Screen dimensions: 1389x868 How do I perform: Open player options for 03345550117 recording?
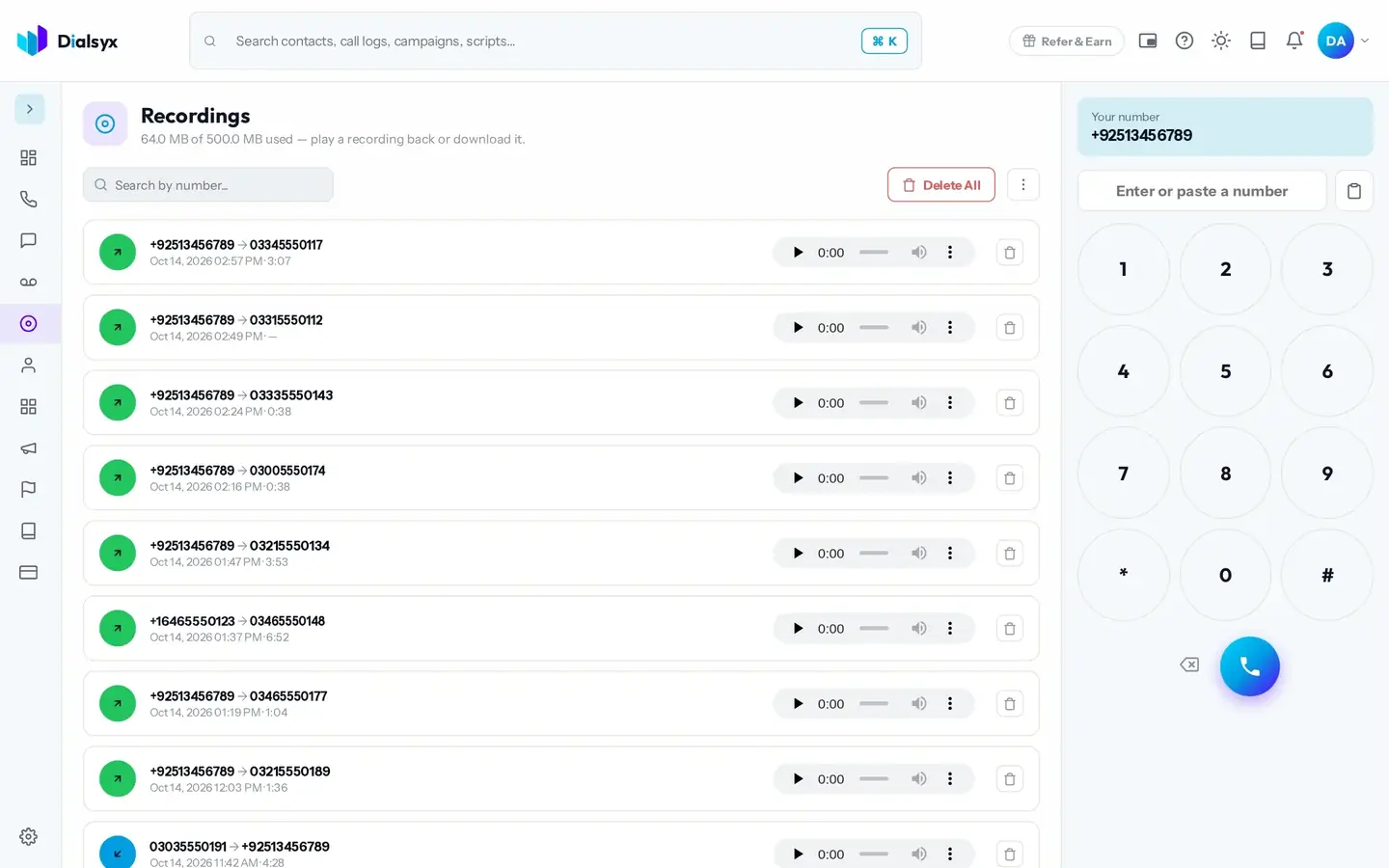coord(950,252)
